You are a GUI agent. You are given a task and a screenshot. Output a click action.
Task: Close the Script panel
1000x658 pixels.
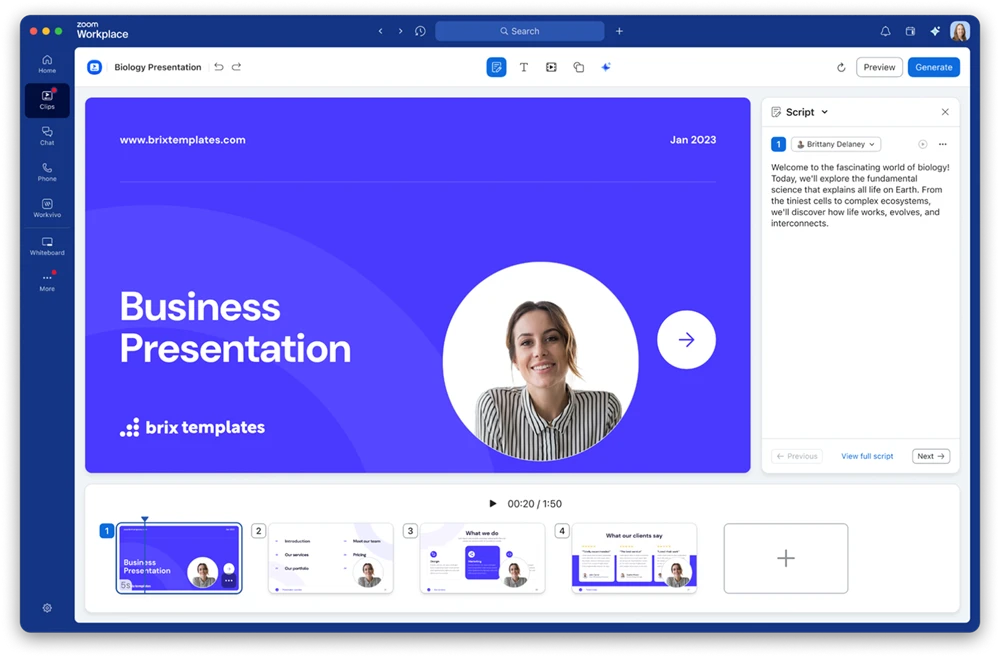(945, 112)
